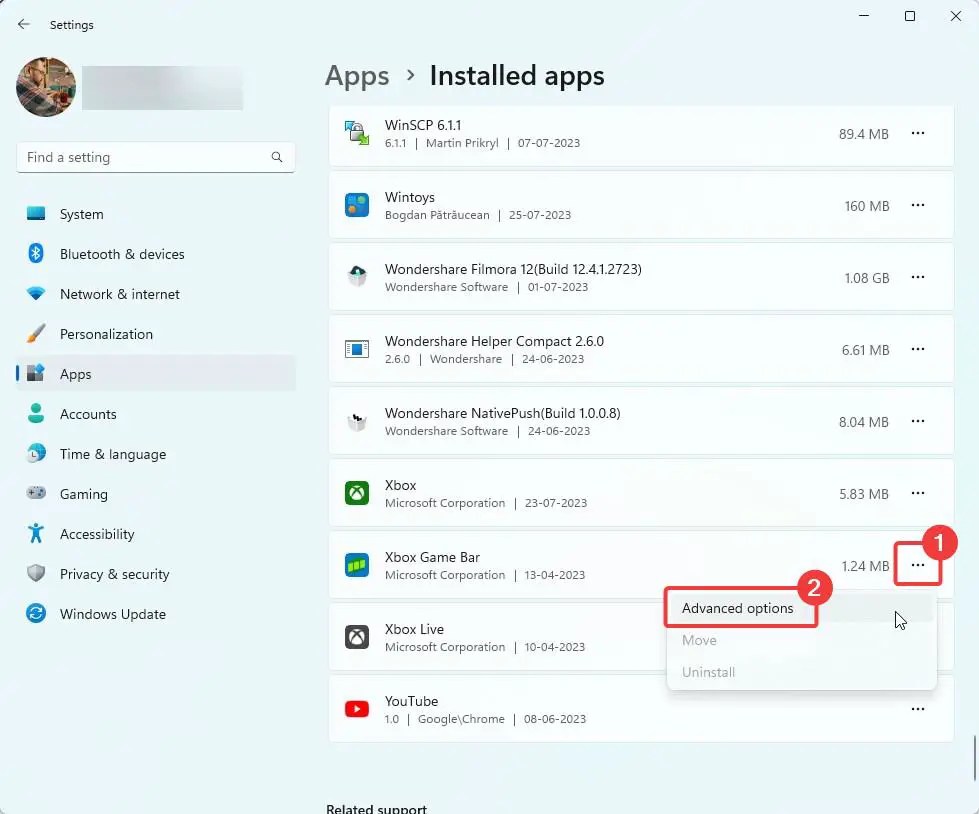Click the Personalization paintbrush icon
The height and width of the screenshot is (814, 979).
[36, 333]
